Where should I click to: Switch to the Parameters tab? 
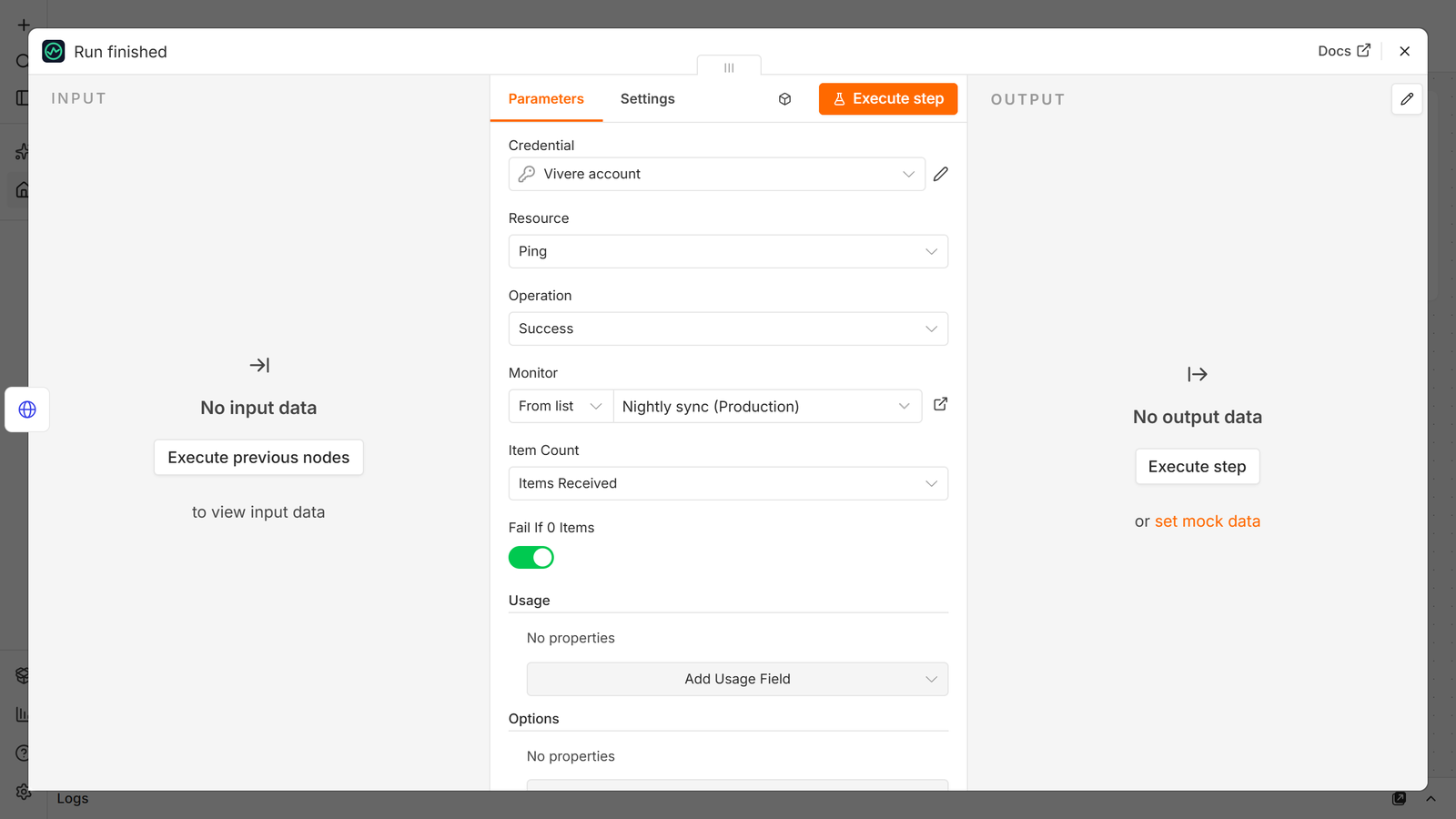(x=546, y=99)
